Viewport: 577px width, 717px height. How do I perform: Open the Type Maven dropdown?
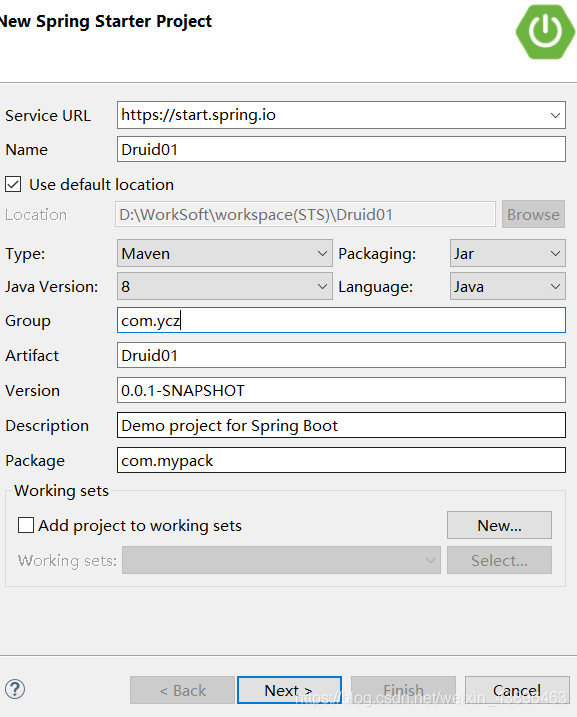coord(224,253)
